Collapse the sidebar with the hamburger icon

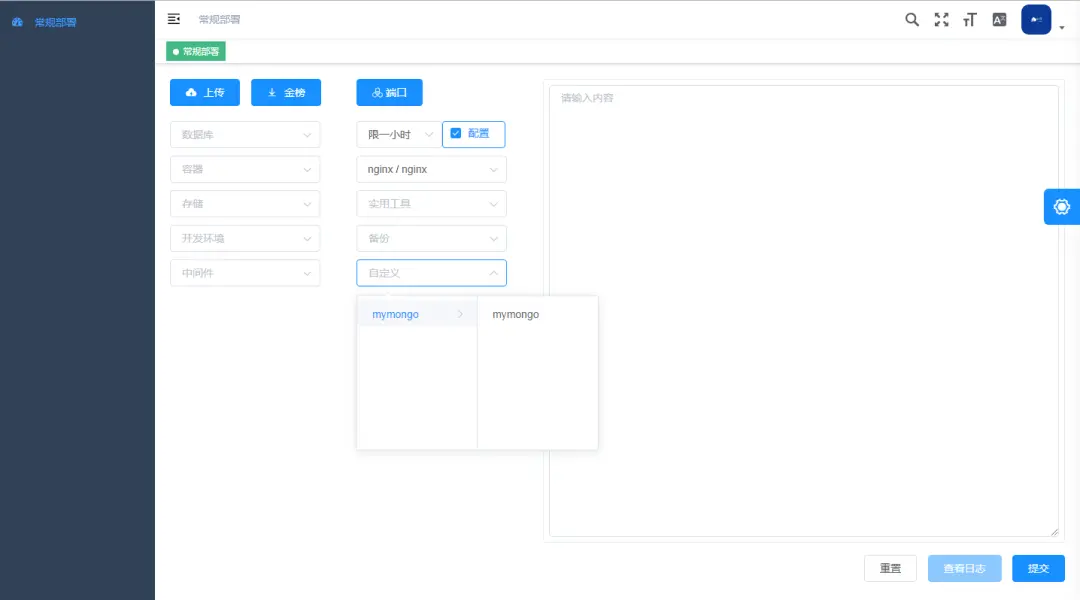[x=174, y=19]
